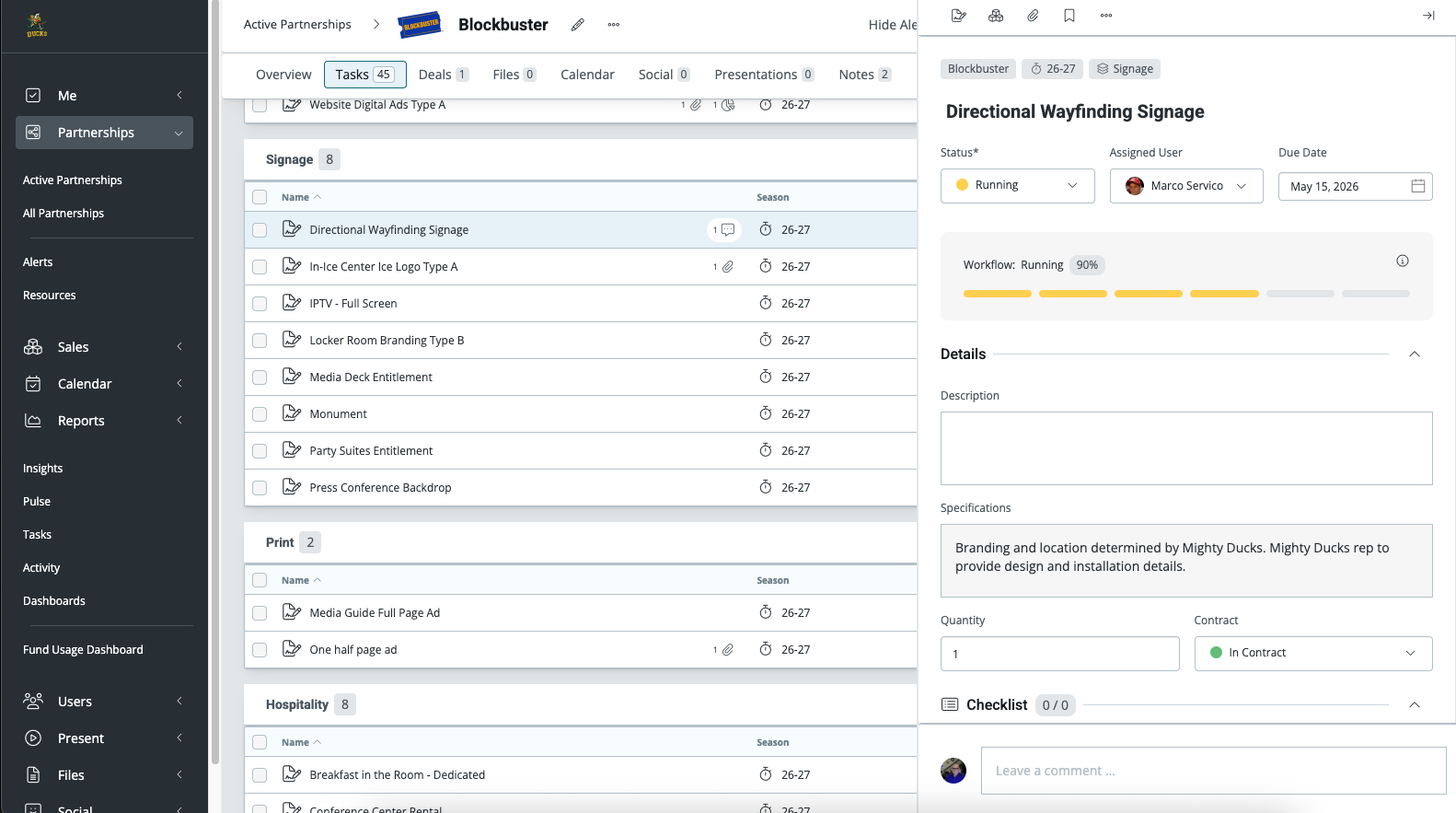Click the attachment icon on One half page ad row
1456x813 pixels.
(x=727, y=650)
